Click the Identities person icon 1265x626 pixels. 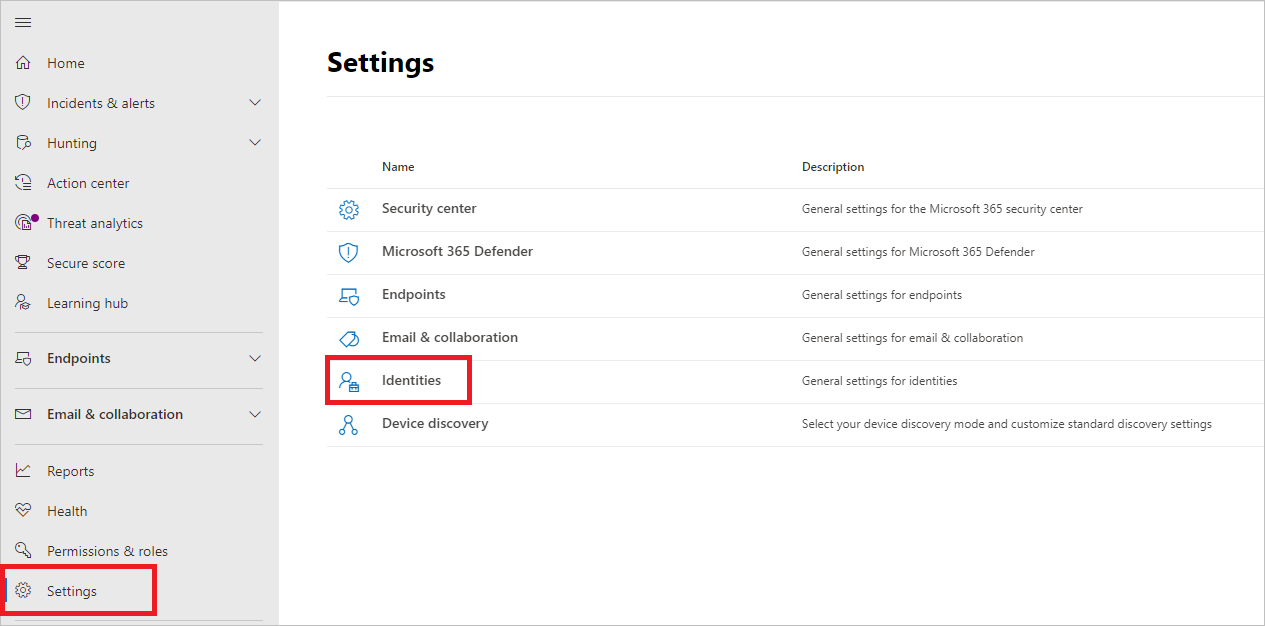click(348, 381)
